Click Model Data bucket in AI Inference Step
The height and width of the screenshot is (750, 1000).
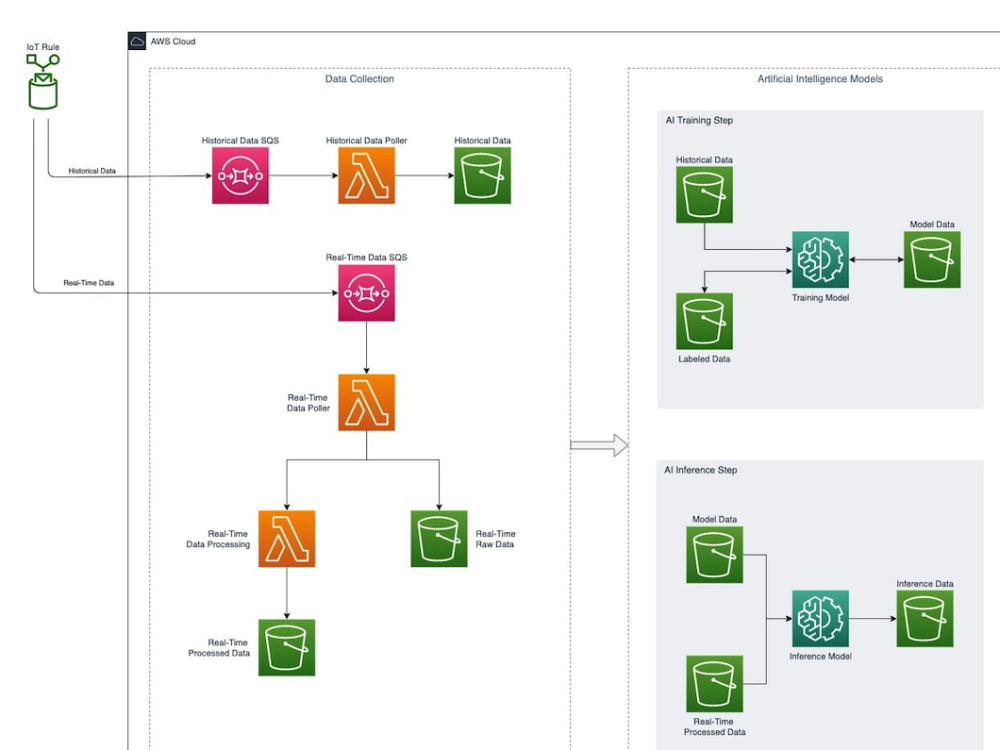pyautogui.click(x=714, y=555)
